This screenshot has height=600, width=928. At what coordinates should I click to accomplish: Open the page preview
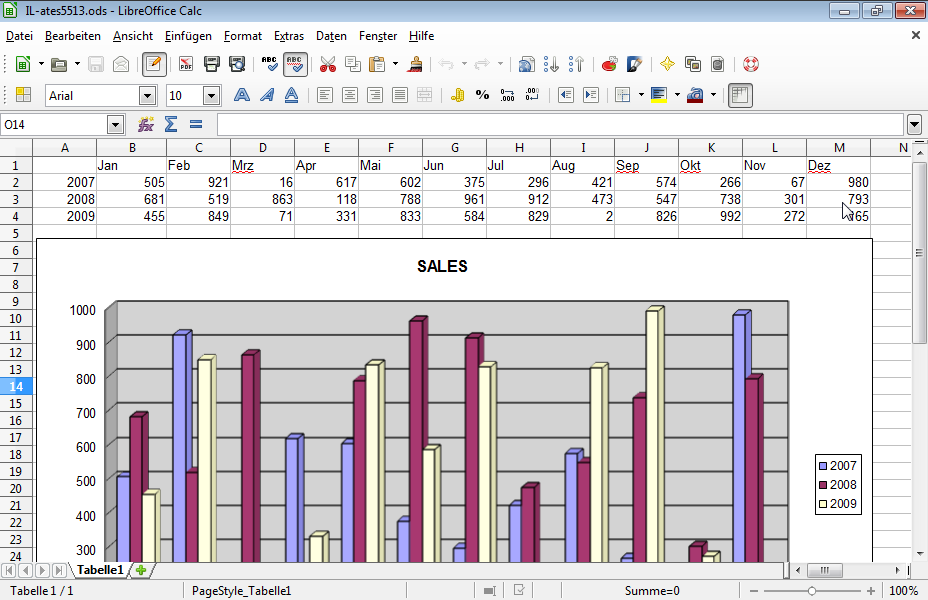237,64
